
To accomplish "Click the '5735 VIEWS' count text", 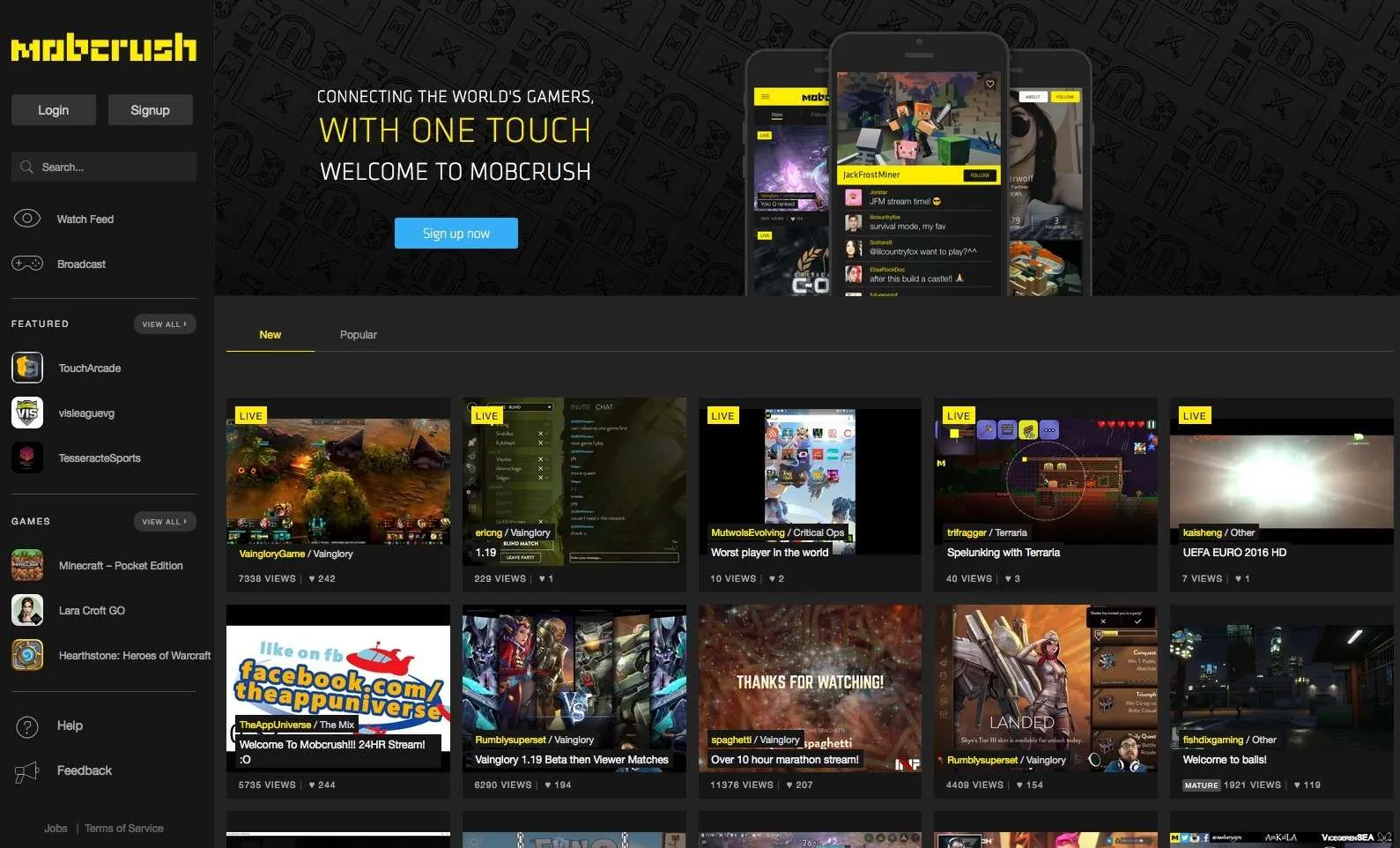I will pos(267,785).
